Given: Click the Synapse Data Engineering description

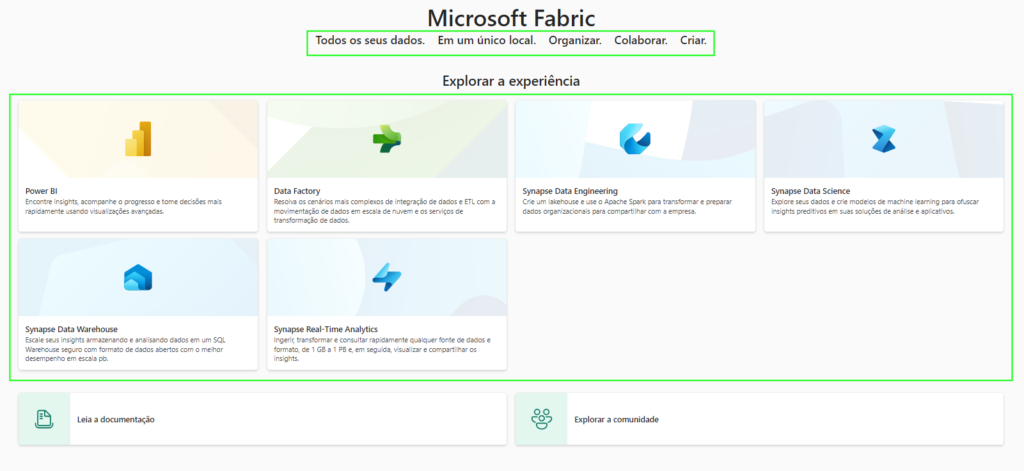Looking at the screenshot, I should 627,206.
